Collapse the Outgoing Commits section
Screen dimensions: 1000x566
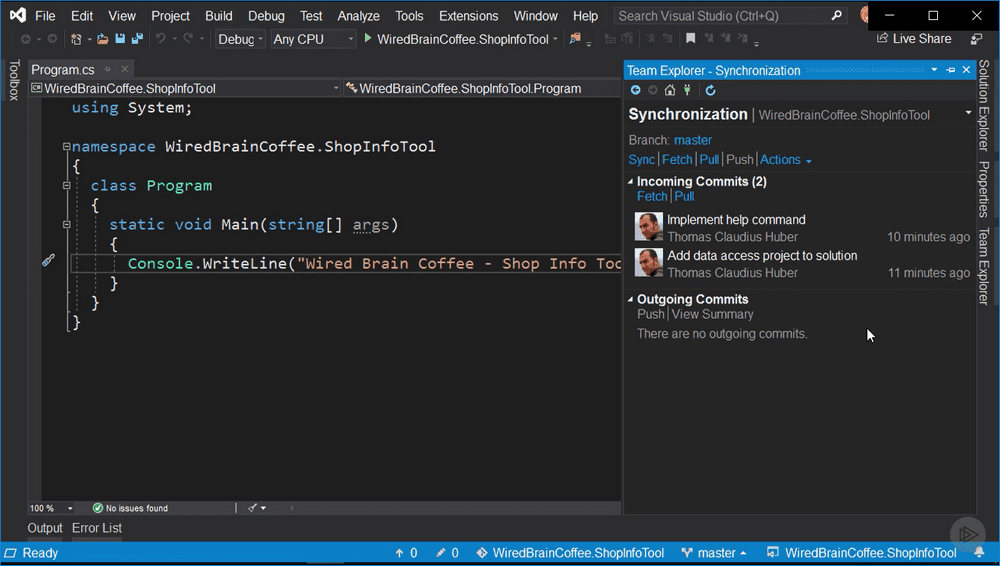coord(630,299)
